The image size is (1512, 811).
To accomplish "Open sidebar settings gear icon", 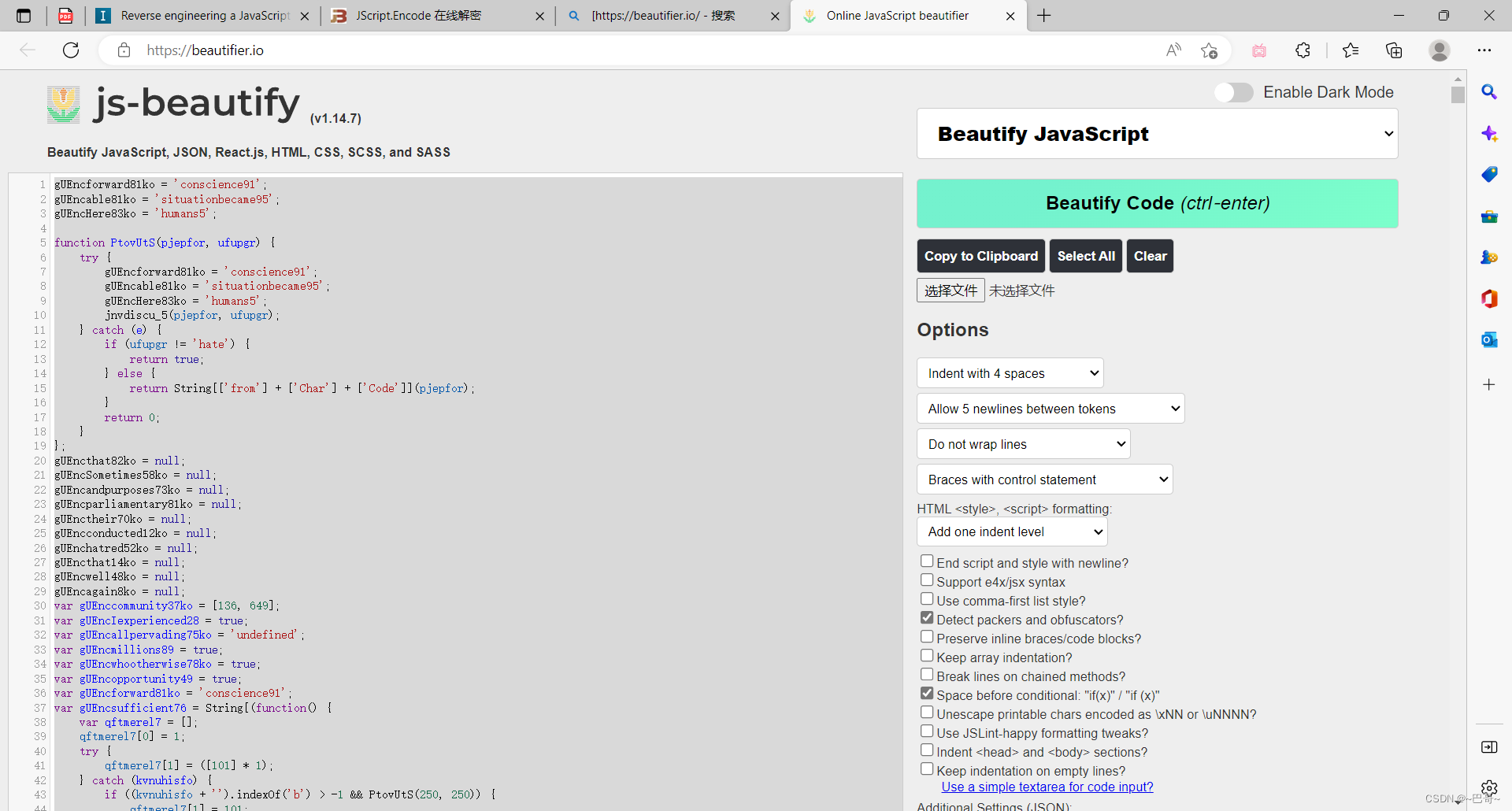I will (x=1489, y=787).
